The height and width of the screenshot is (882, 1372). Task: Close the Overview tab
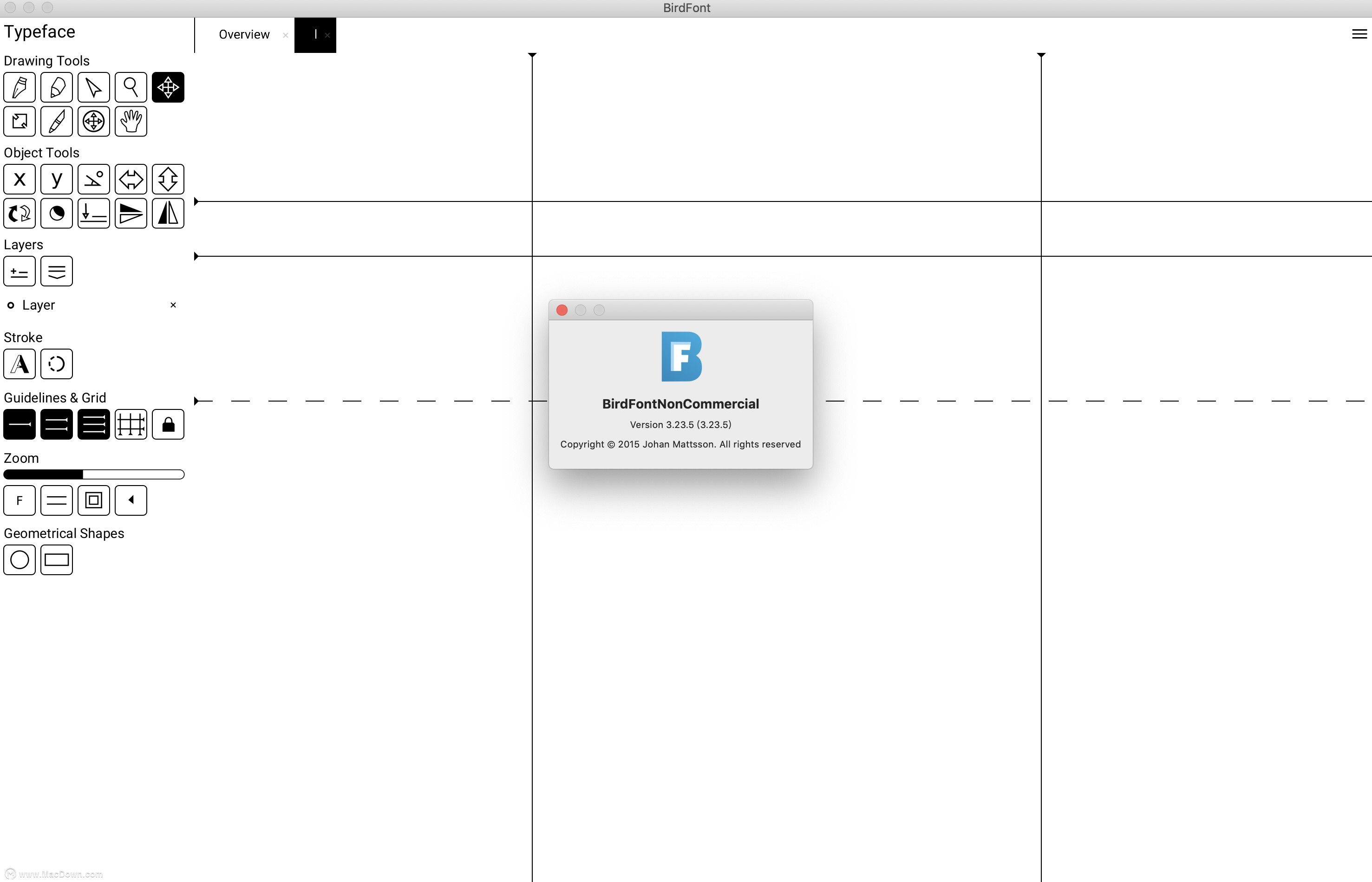[285, 35]
